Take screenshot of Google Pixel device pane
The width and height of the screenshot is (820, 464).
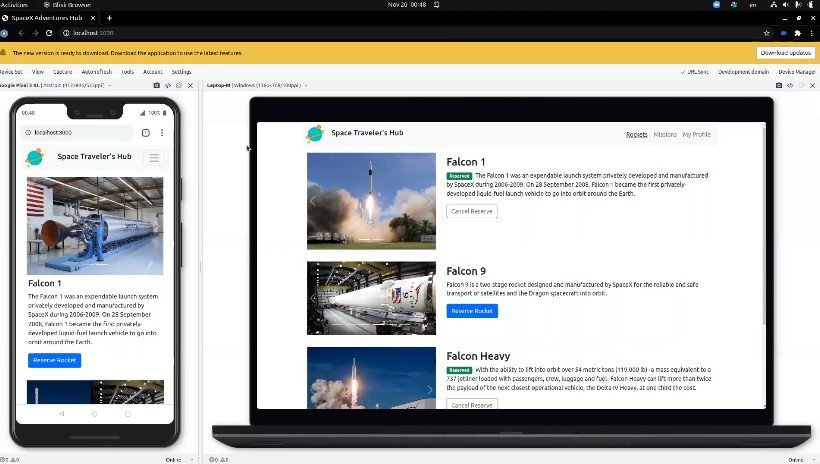pyautogui.click(x=156, y=85)
